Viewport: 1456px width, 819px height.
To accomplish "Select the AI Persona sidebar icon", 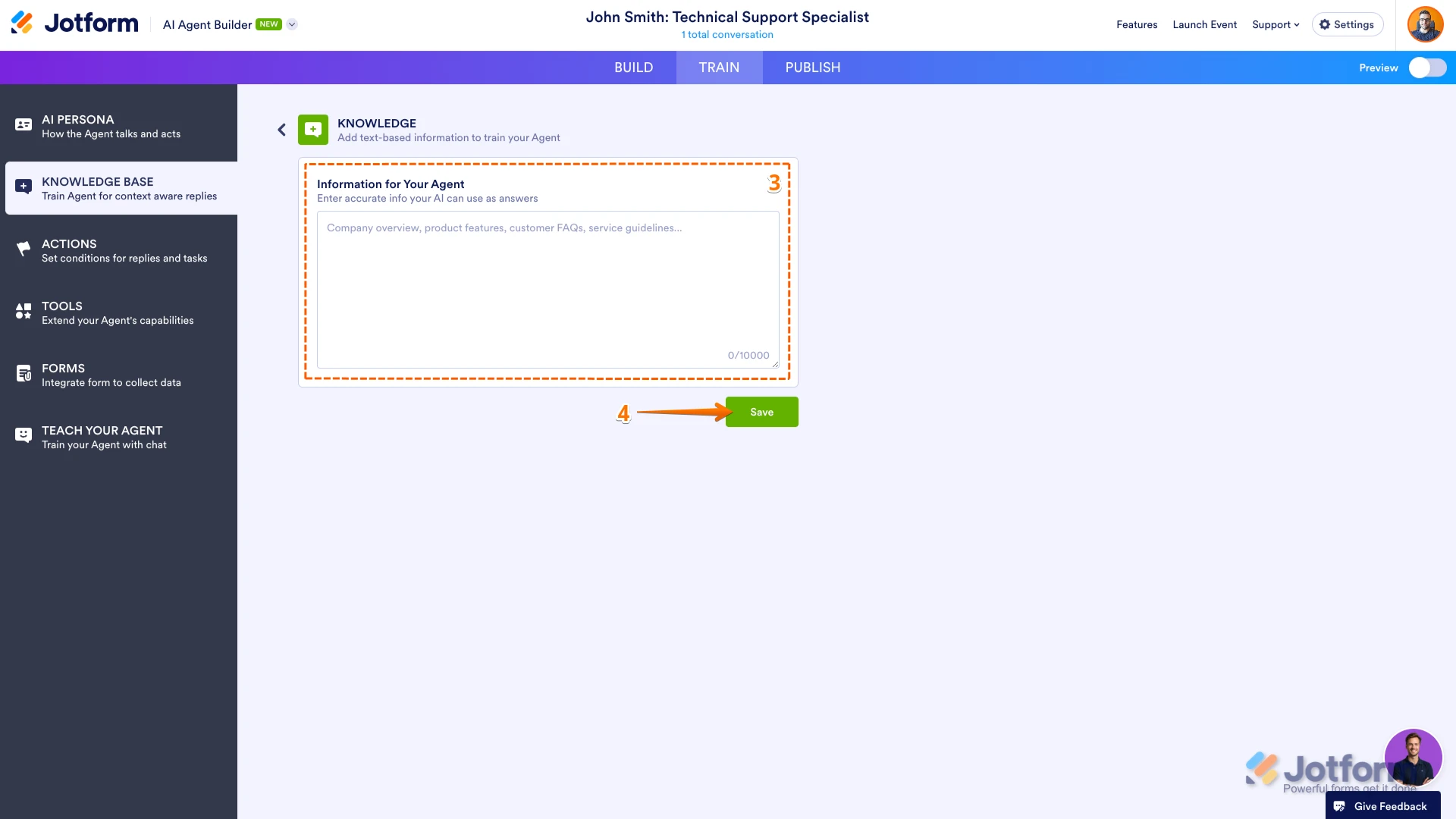I will point(23,124).
